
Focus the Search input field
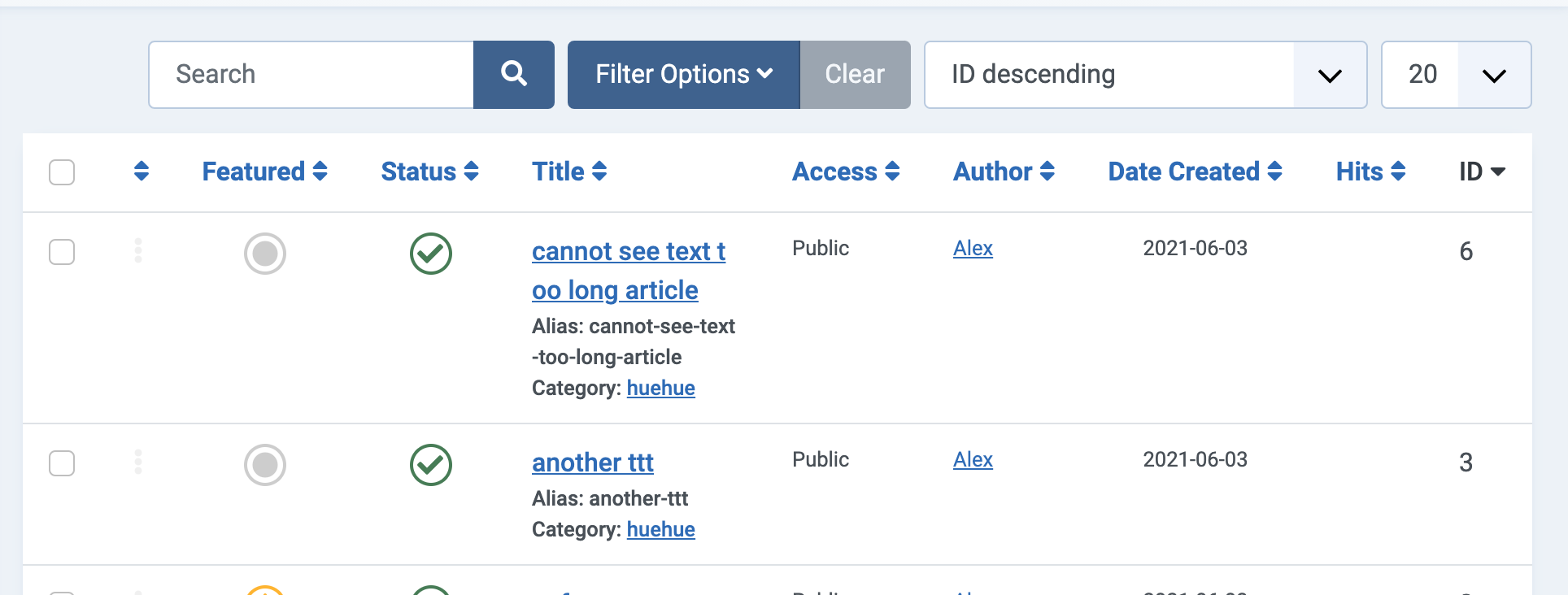click(x=311, y=75)
